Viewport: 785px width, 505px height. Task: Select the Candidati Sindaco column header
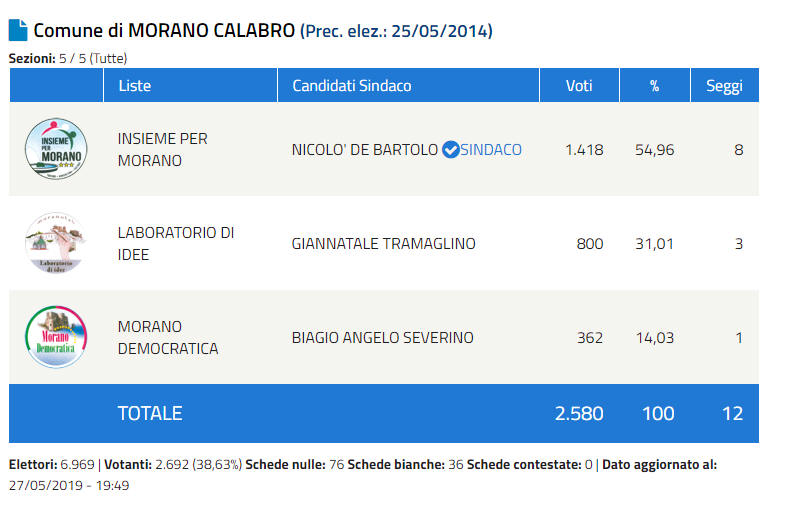point(351,86)
